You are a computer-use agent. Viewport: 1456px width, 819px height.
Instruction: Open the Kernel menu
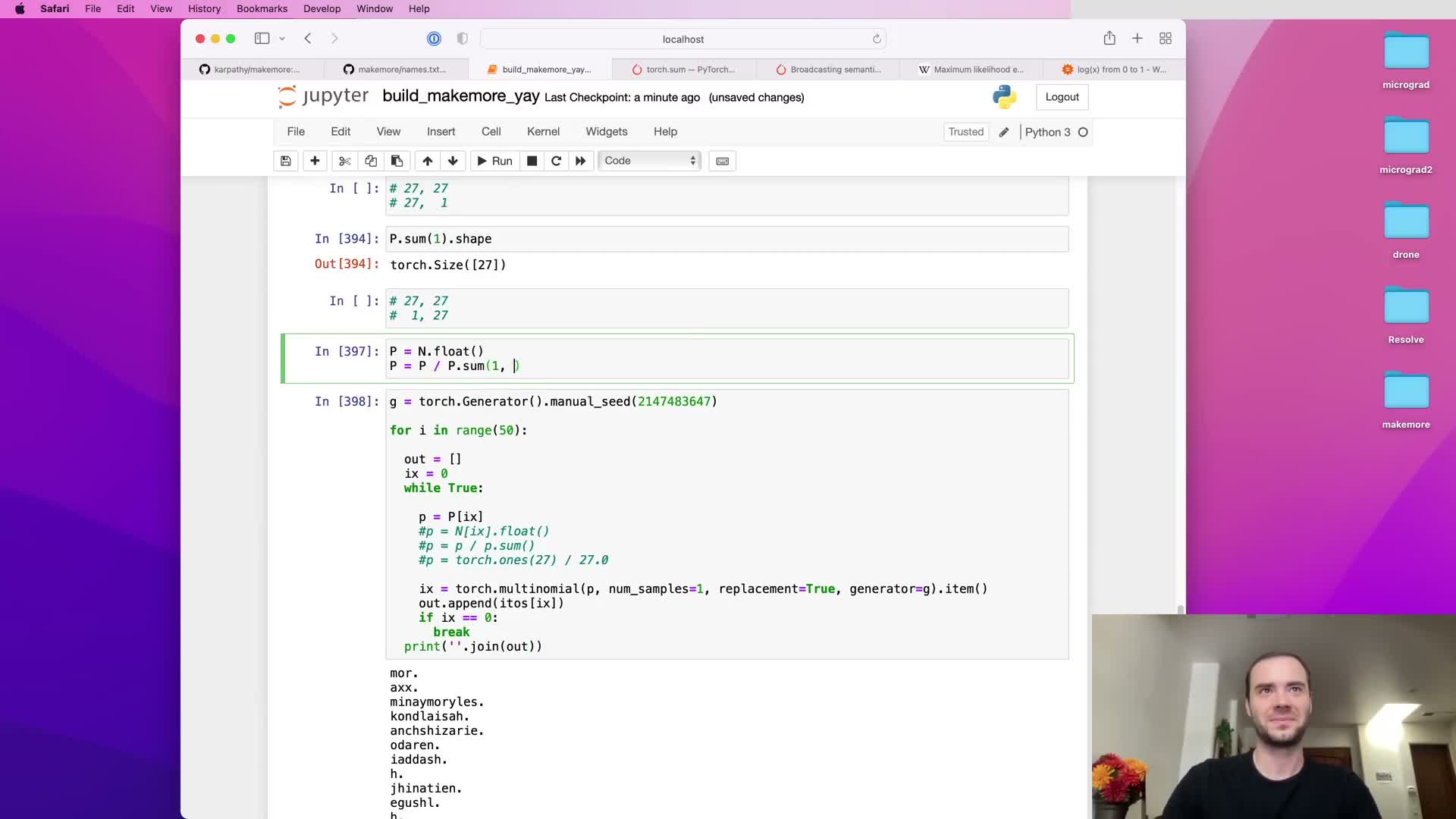pyautogui.click(x=543, y=132)
